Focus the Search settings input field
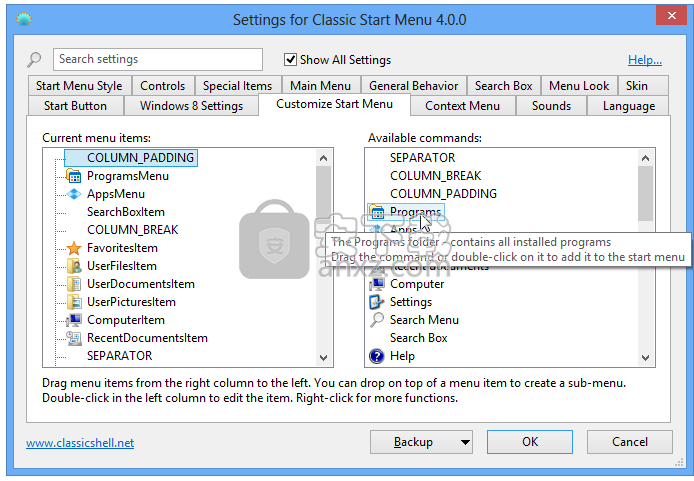Image resolution: width=694 pixels, height=481 pixels. 158,59
